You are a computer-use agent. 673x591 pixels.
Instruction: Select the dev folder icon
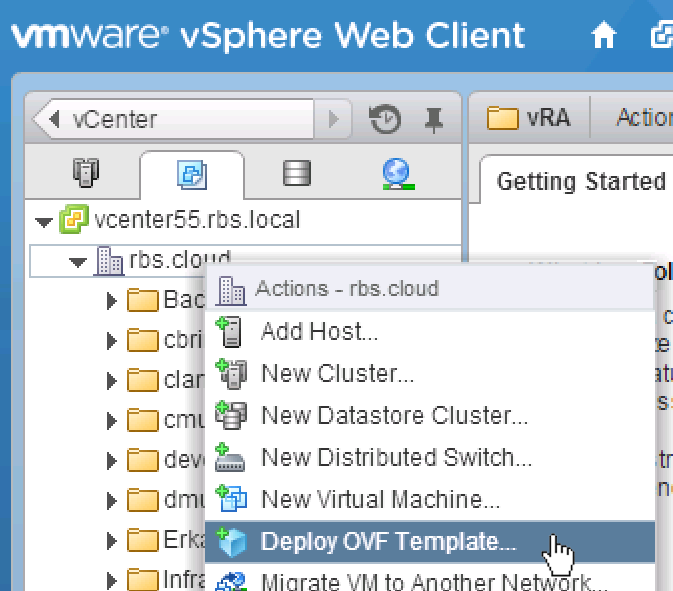(142, 459)
